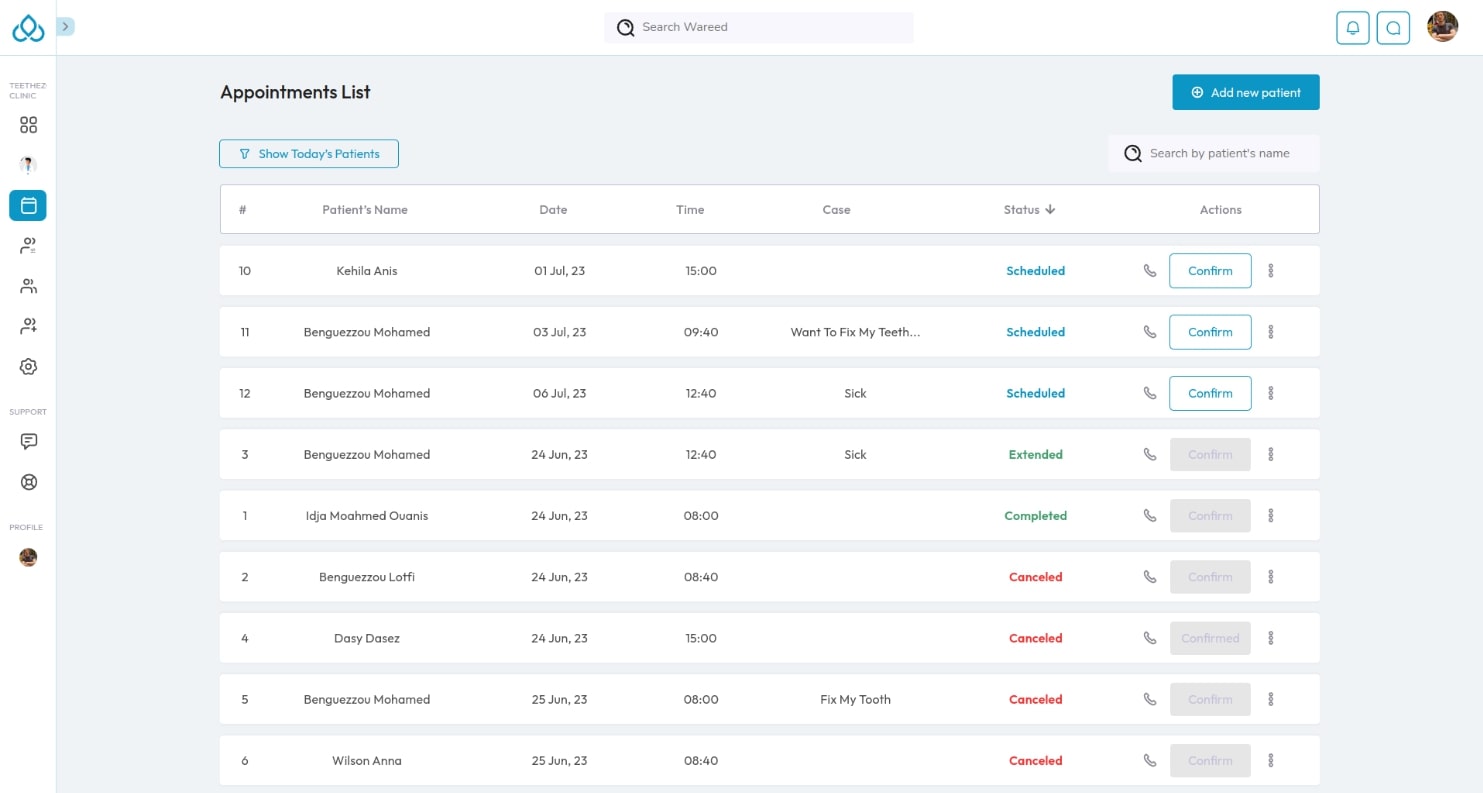Click the calendar appointments sidebar icon

point(28,205)
